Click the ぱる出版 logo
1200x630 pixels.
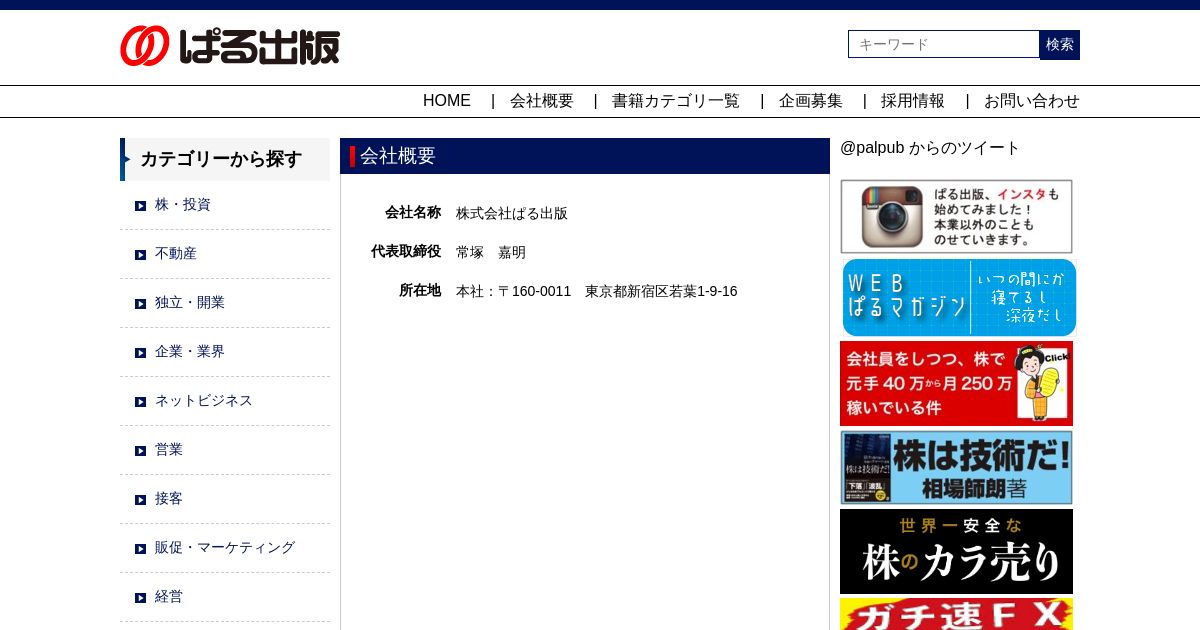230,46
